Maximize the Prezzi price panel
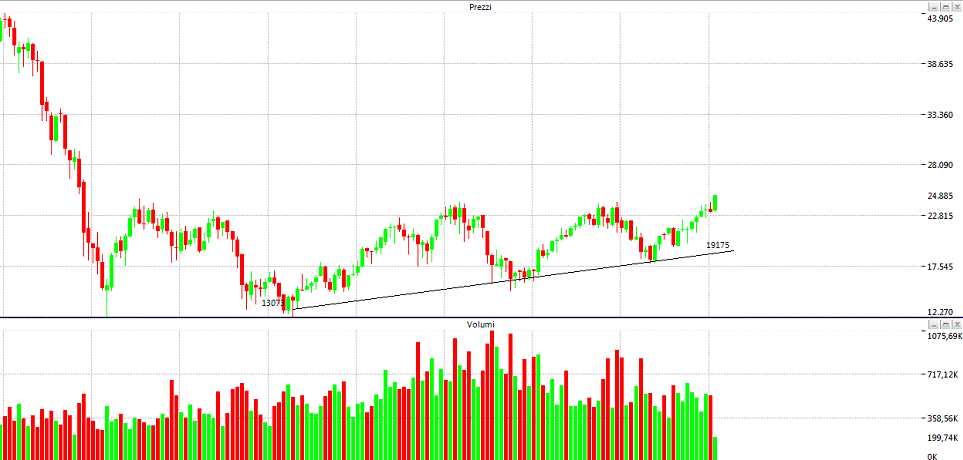This screenshot has height=460, width=963. pyautogui.click(x=946, y=7)
